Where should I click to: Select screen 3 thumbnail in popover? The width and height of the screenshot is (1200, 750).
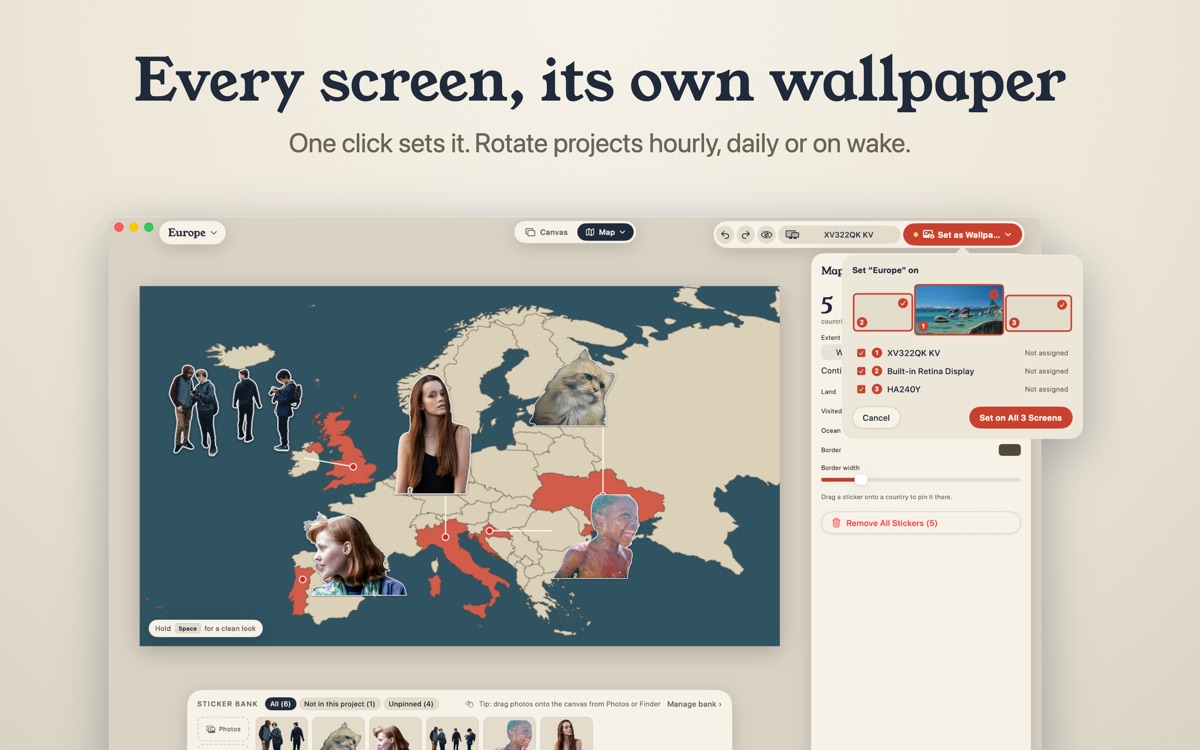click(1038, 313)
